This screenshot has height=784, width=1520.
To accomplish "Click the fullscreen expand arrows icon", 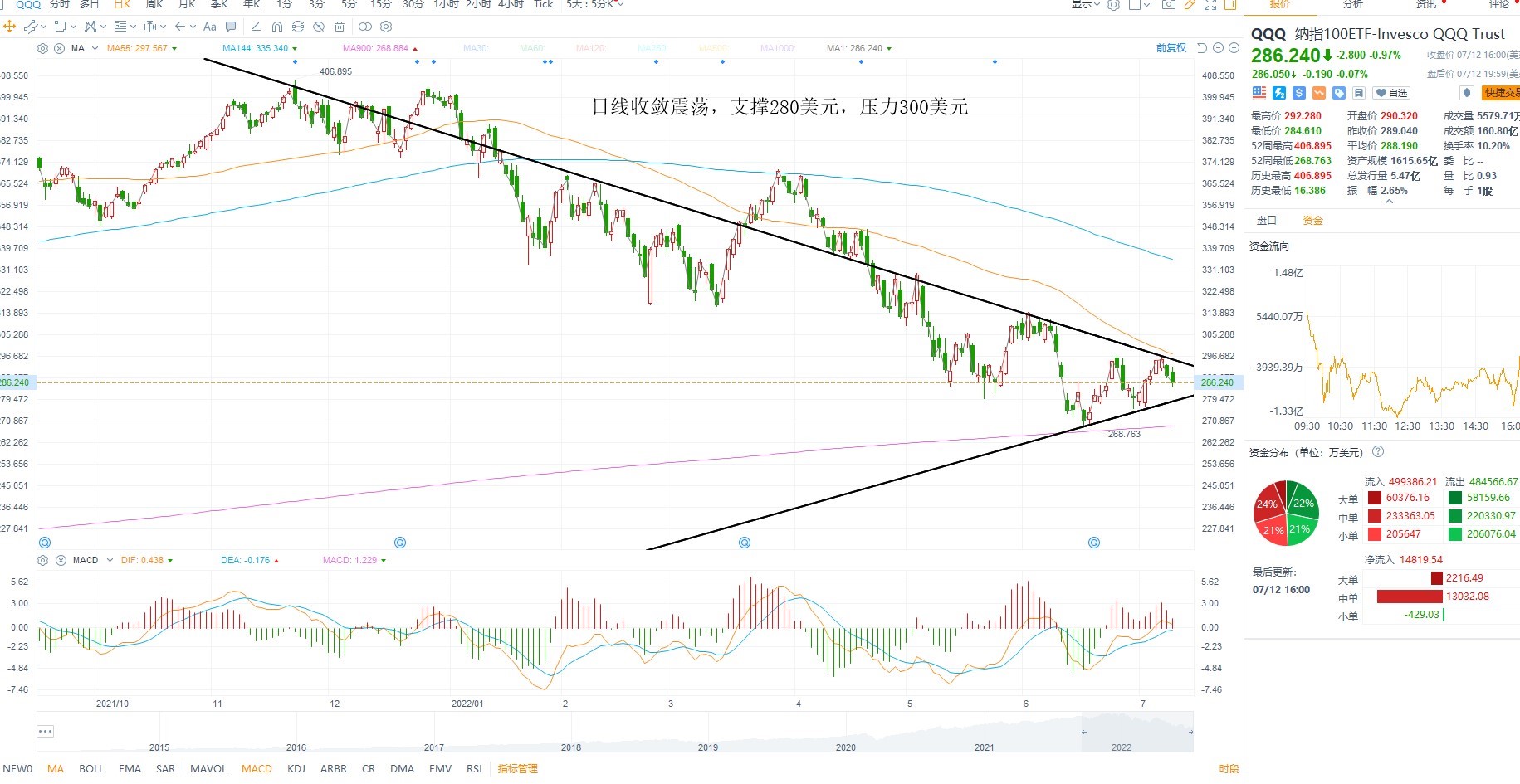I will pos(1210,4).
